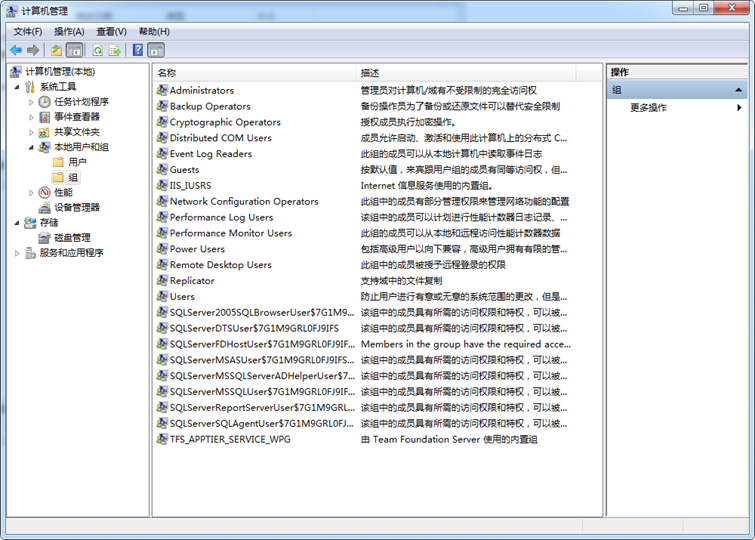Click the 服务和应用程序 icon

pos(30,253)
